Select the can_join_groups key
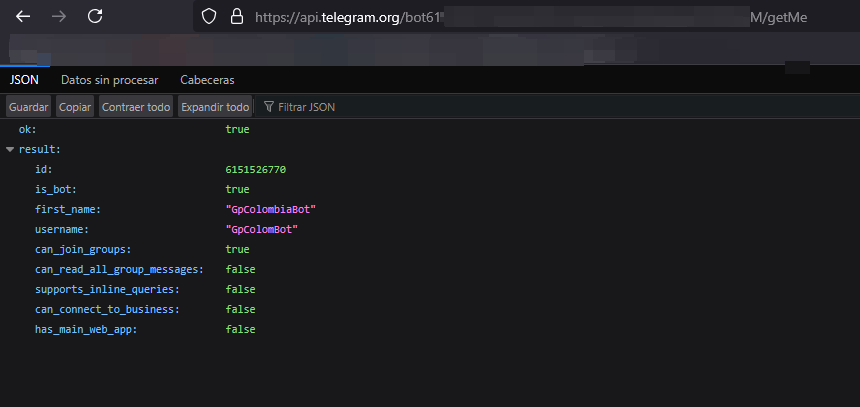860x407 pixels. 83,250
